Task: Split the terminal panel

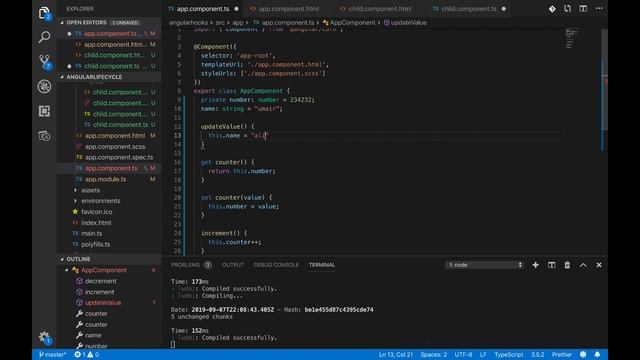Action: (551, 265)
